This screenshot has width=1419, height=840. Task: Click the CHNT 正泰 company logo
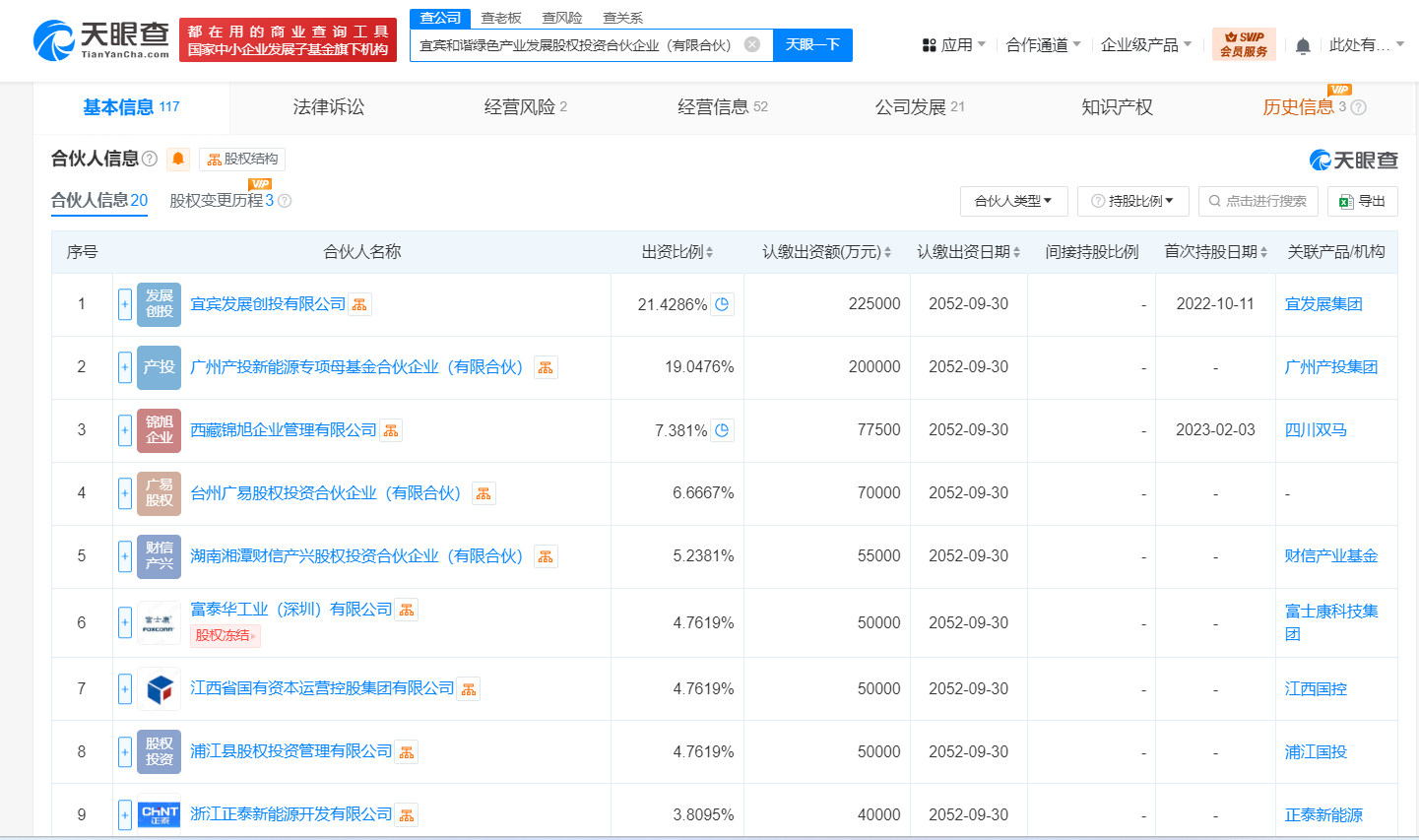pyautogui.click(x=159, y=814)
